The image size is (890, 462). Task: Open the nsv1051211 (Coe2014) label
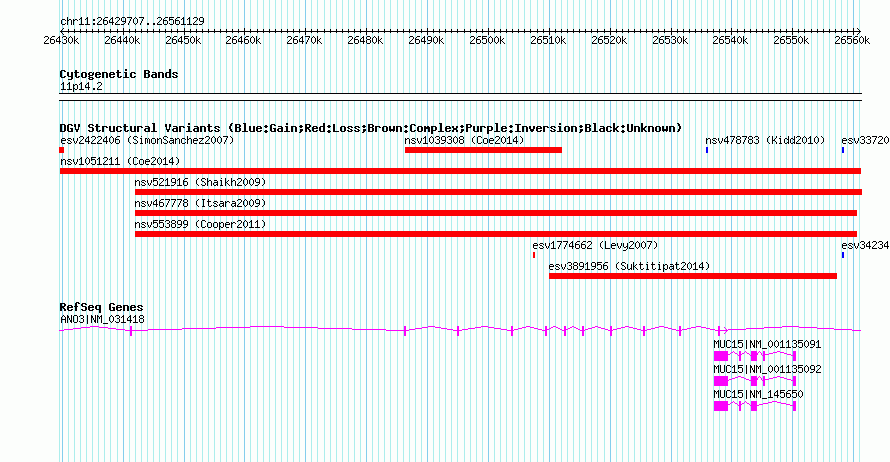120,161
